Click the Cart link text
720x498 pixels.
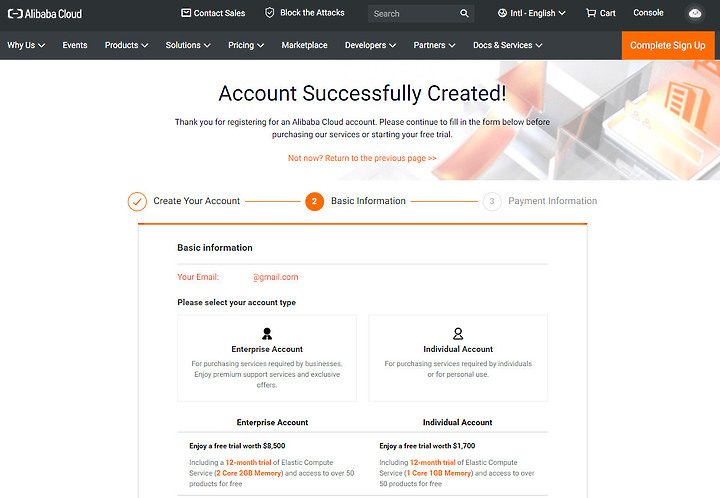coord(607,13)
